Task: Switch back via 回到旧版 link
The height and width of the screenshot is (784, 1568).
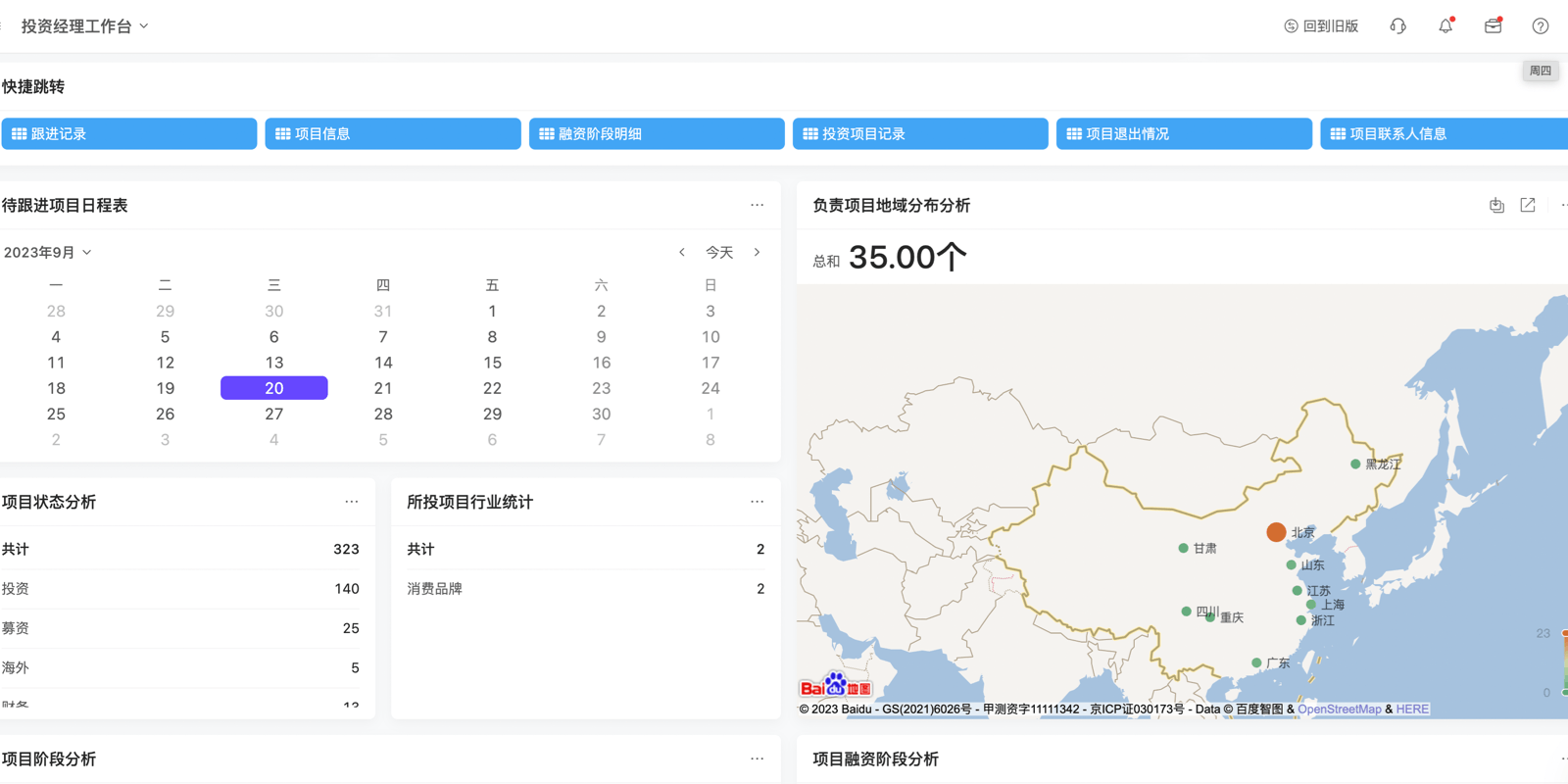Action: point(1321,26)
